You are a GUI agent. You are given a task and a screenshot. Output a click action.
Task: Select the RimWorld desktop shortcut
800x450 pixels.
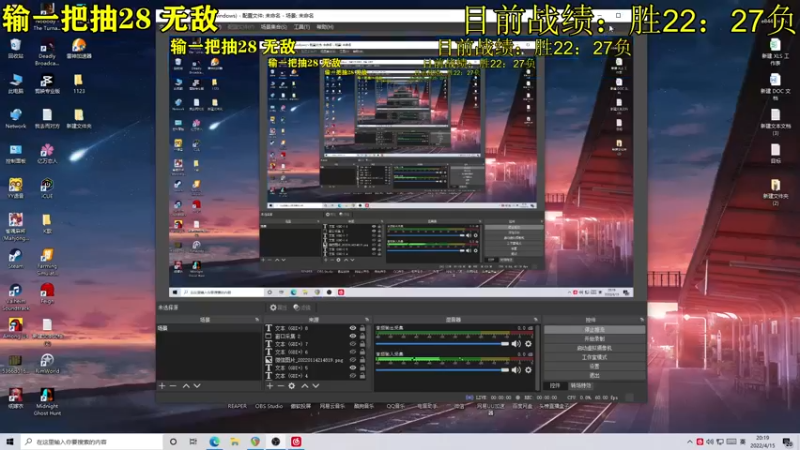tap(47, 363)
